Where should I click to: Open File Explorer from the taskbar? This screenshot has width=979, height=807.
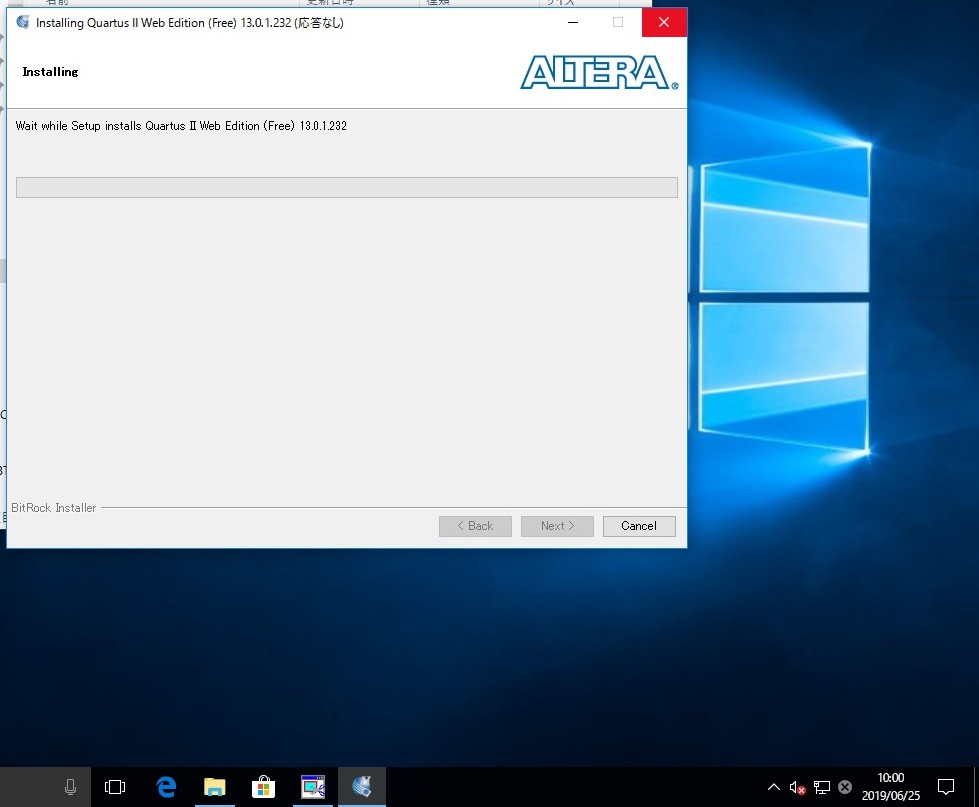click(215, 787)
